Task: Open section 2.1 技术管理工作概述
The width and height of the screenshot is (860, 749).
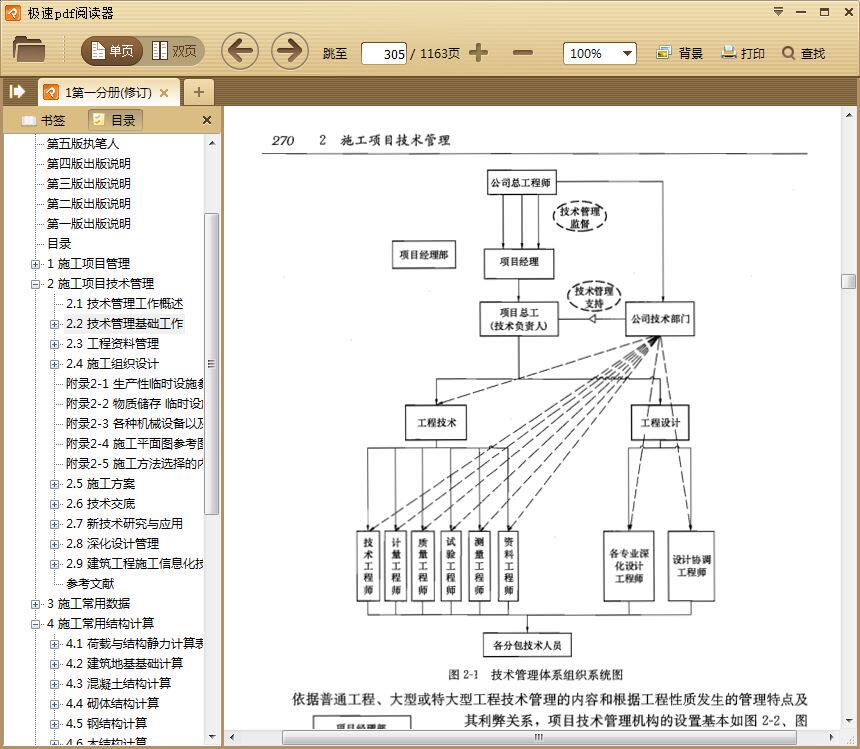Action: [x=125, y=304]
